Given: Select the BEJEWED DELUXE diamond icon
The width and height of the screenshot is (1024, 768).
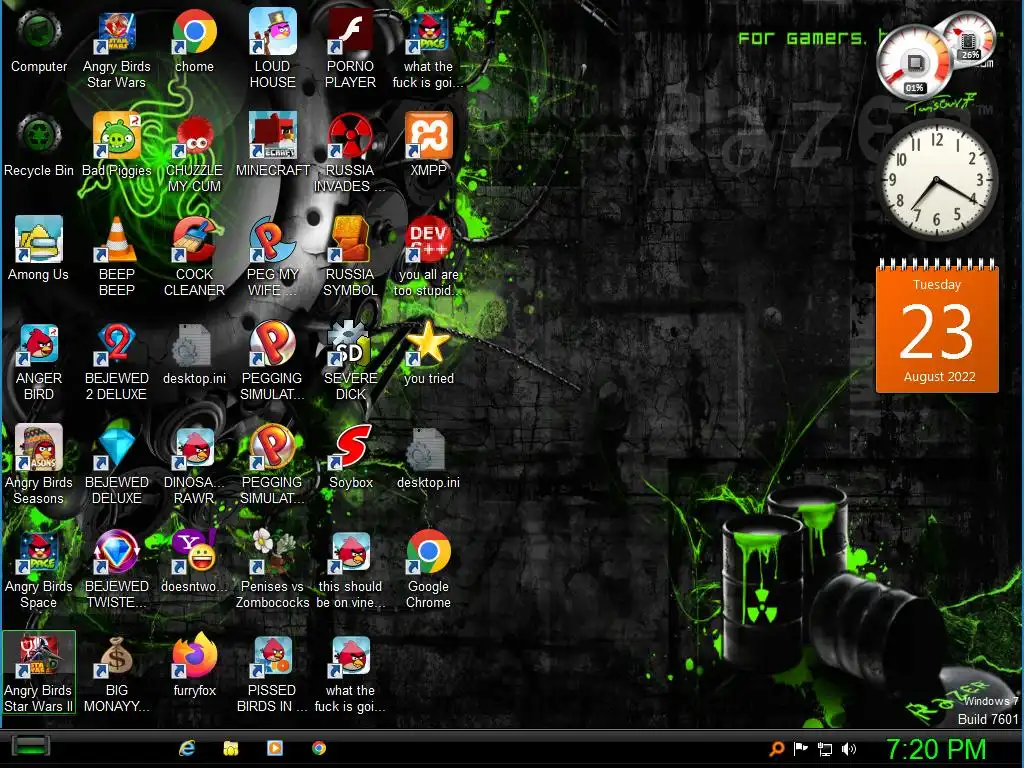Looking at the screenshot, I should (116, 465).
